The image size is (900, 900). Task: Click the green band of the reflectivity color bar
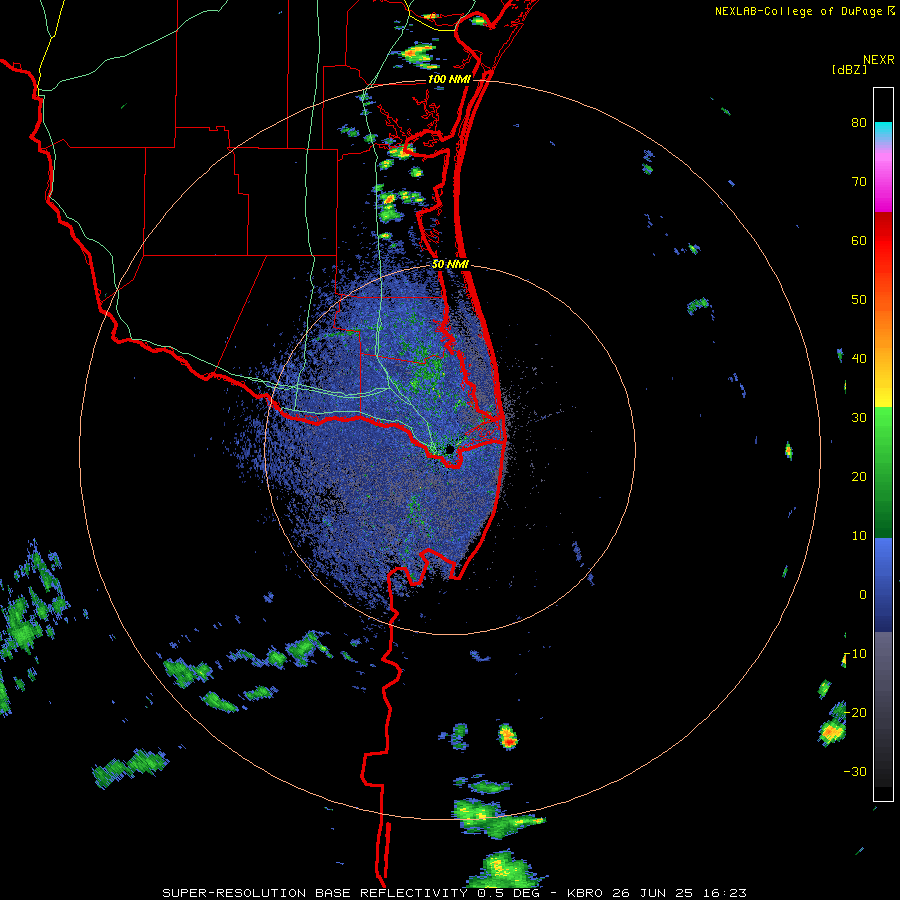[883, 472]
